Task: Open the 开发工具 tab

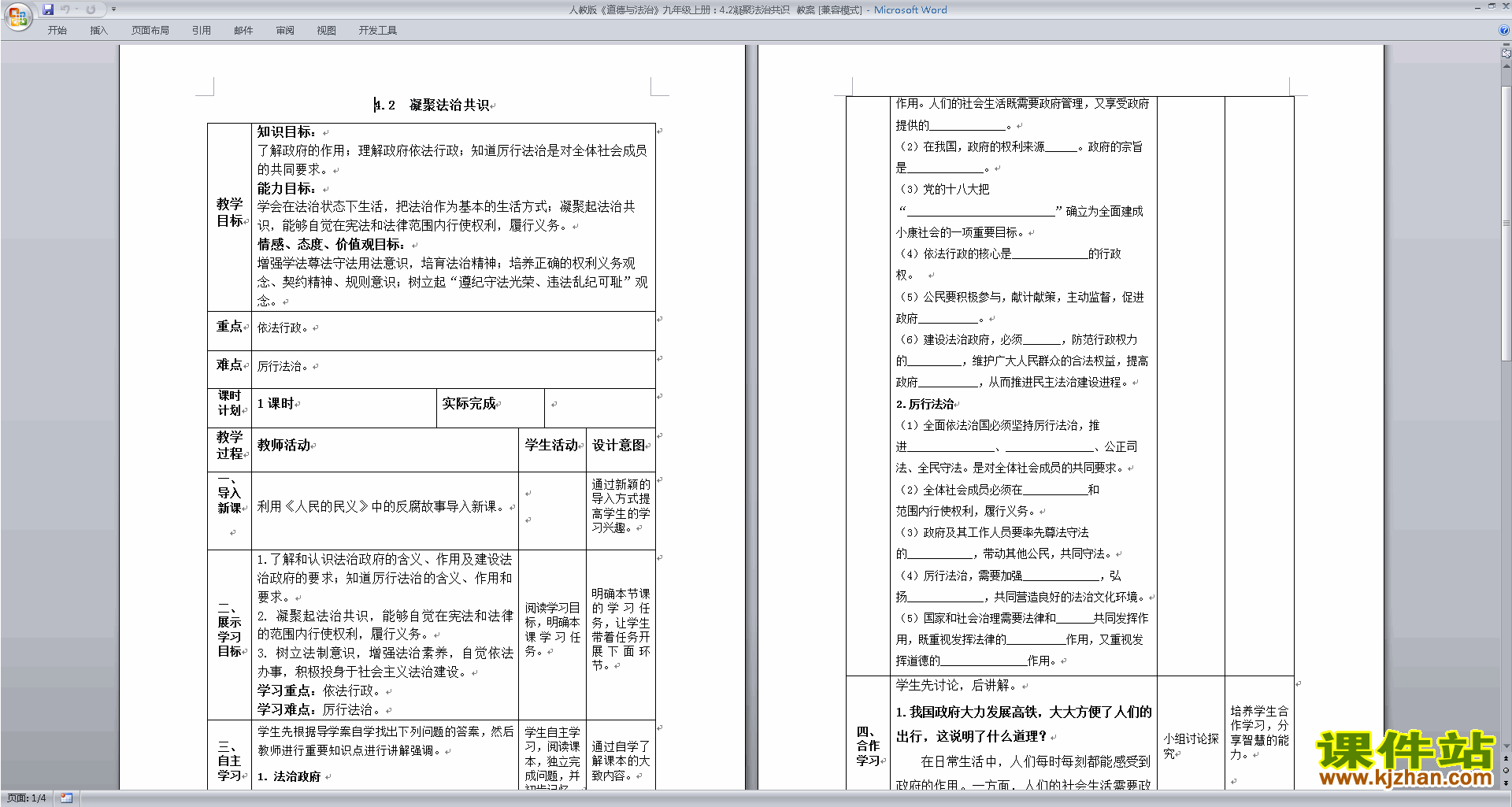Action: [378, 31]
